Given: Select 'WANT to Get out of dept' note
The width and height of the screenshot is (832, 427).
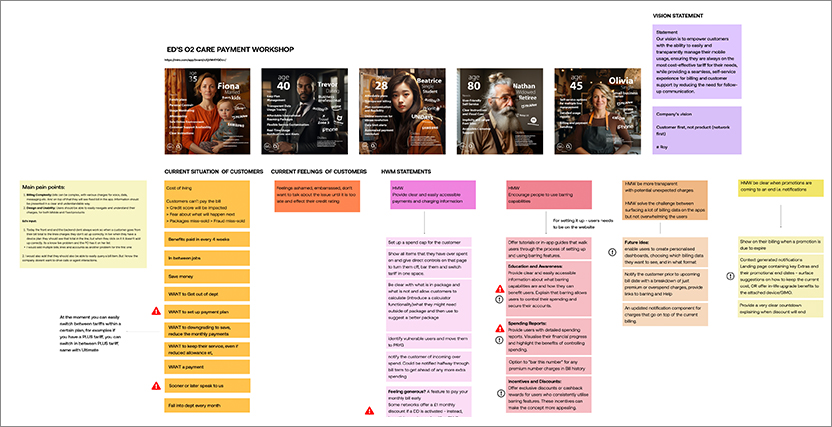Looking at the screenshot, I should [x=207, y=294].
